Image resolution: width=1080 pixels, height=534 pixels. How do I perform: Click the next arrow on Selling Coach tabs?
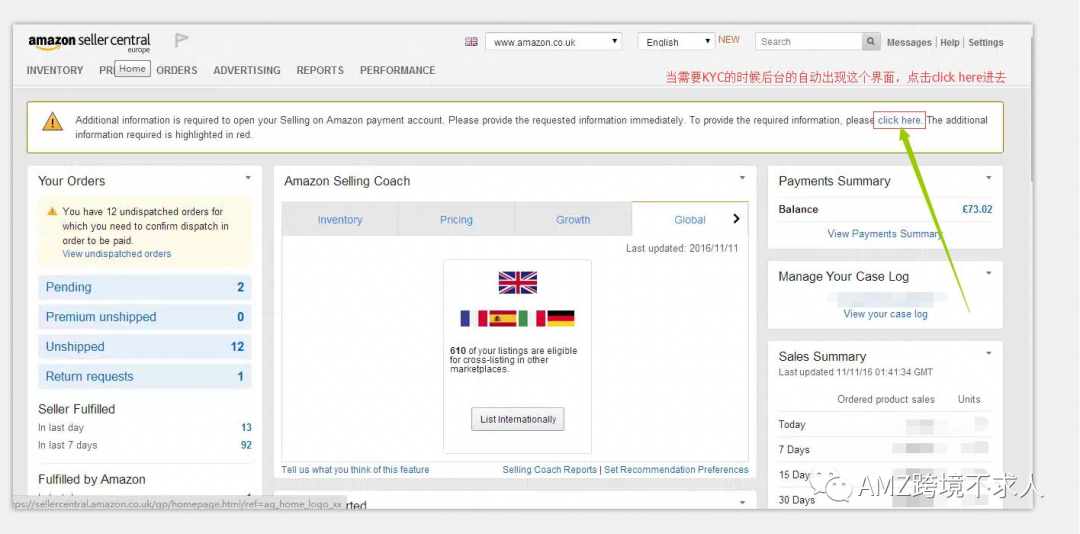(x=736, y=218)
